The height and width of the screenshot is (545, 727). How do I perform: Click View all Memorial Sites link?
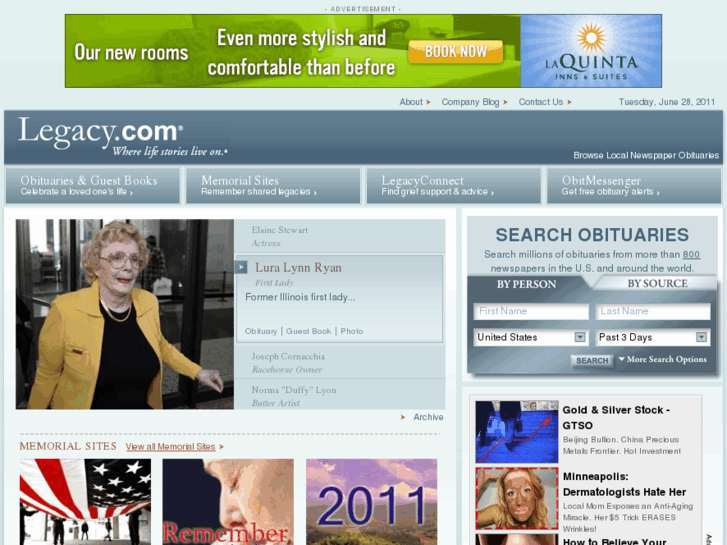tap(170, 447)
